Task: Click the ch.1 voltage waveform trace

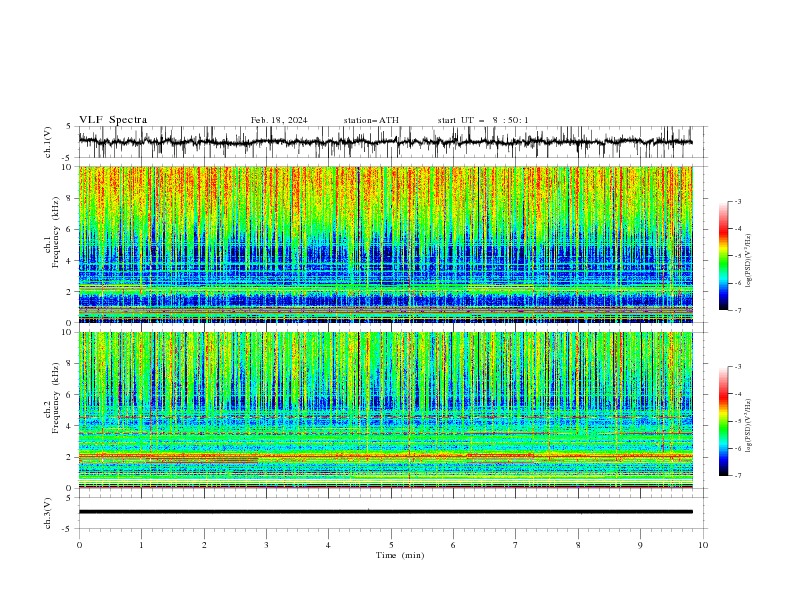Action: (x=385, y=142)
